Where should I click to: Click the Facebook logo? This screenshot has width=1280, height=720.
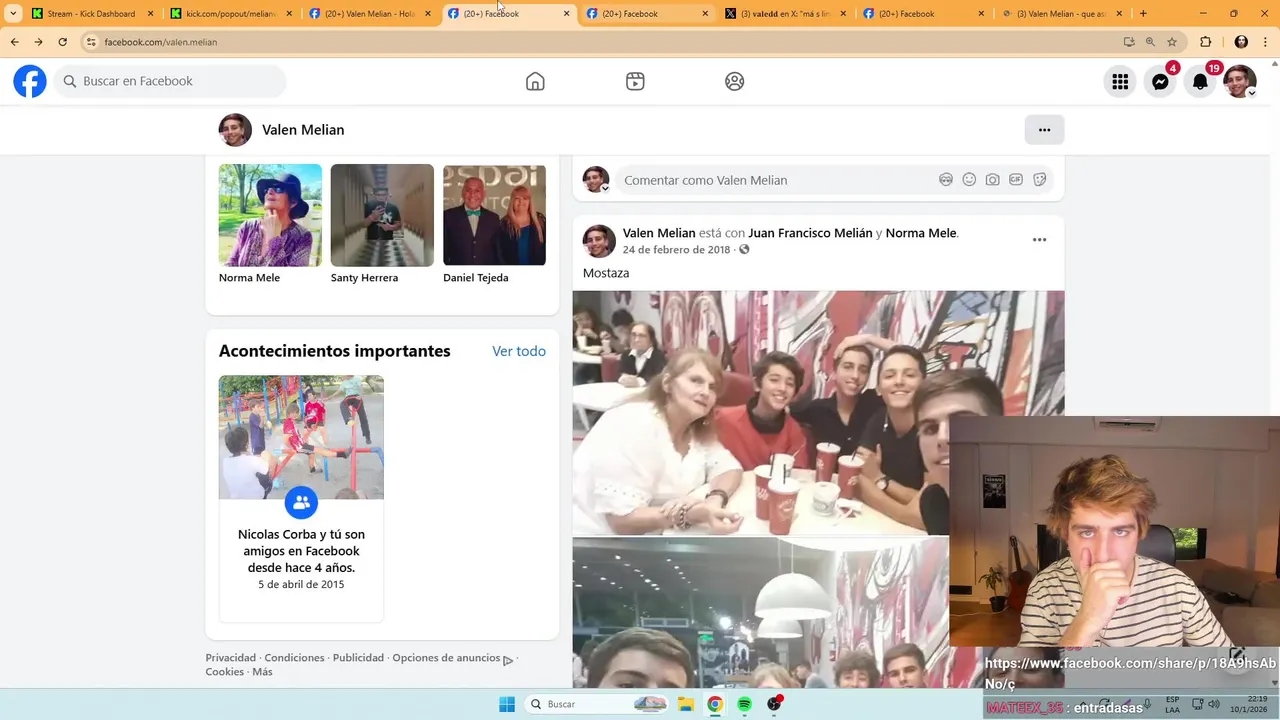point(30,81)
